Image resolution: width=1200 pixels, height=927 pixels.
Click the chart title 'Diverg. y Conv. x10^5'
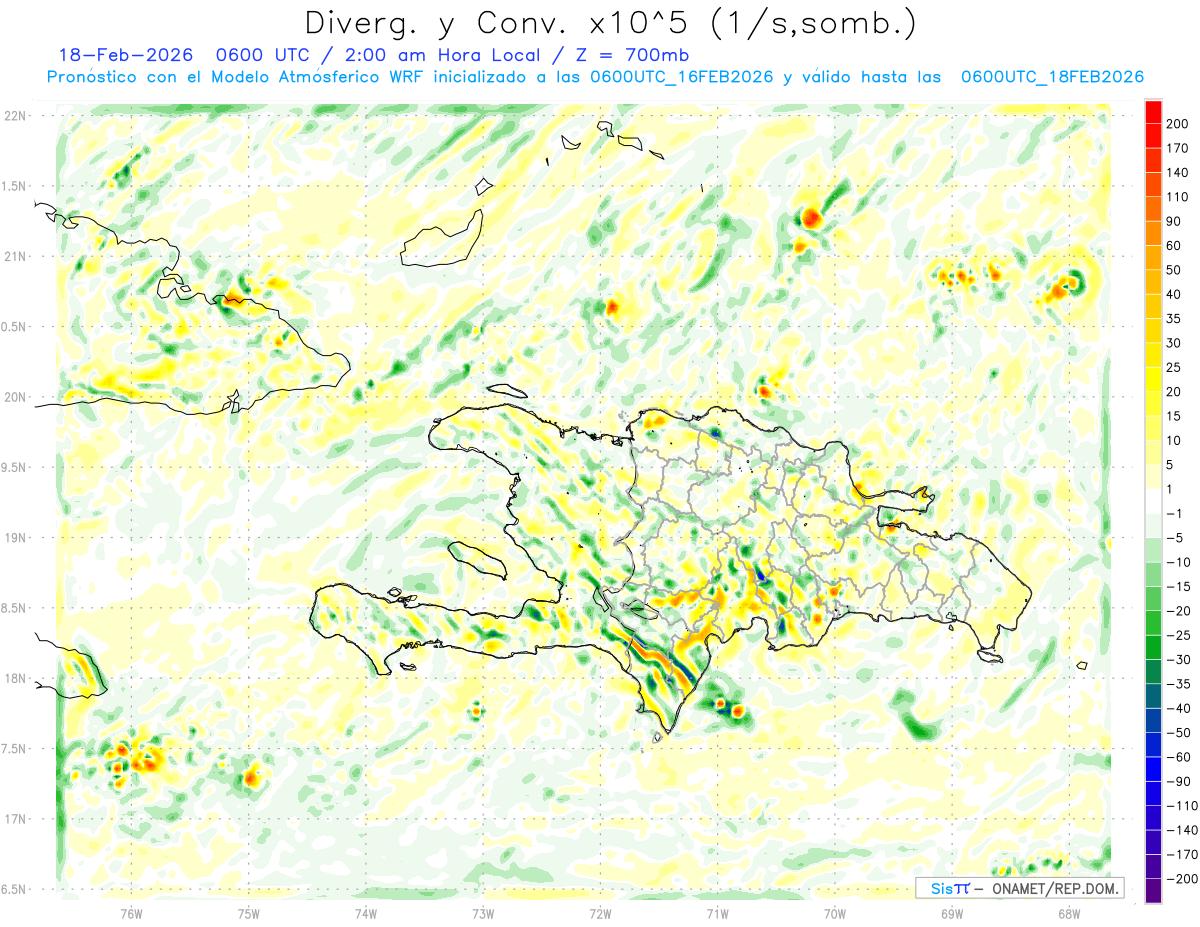[498, 23]
